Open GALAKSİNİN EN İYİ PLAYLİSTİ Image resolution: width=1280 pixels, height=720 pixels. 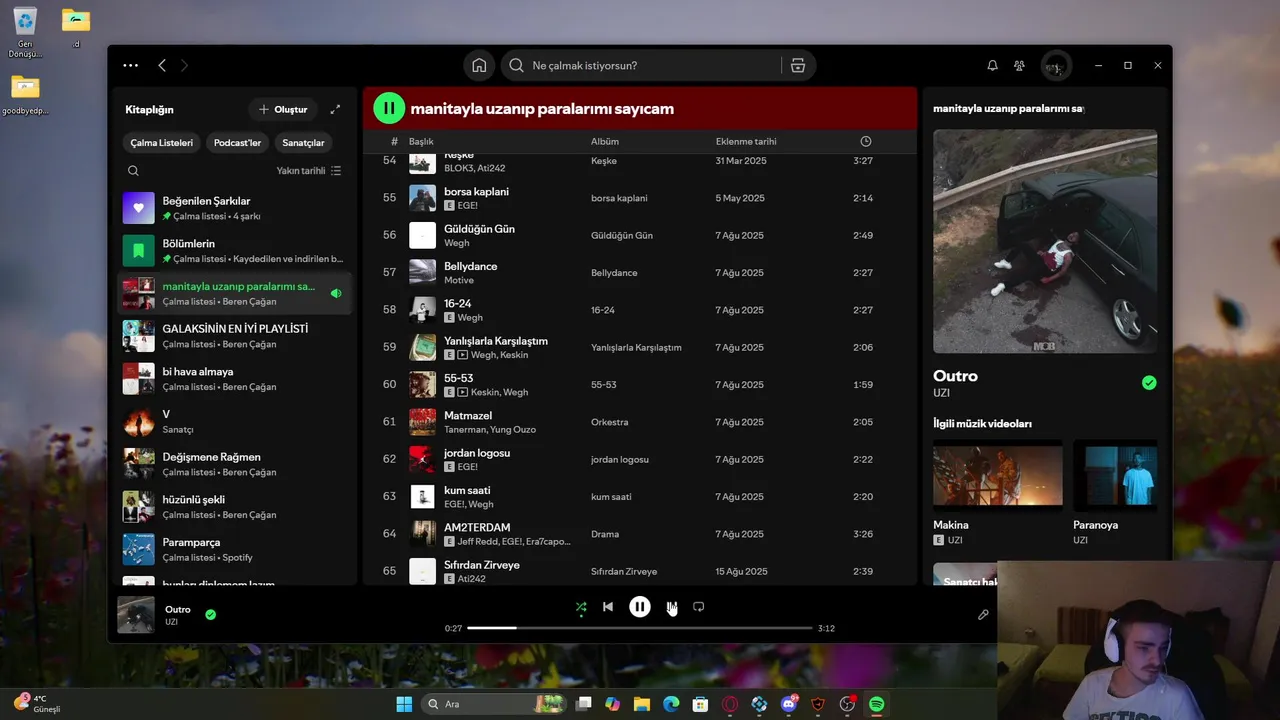point(234,336)
